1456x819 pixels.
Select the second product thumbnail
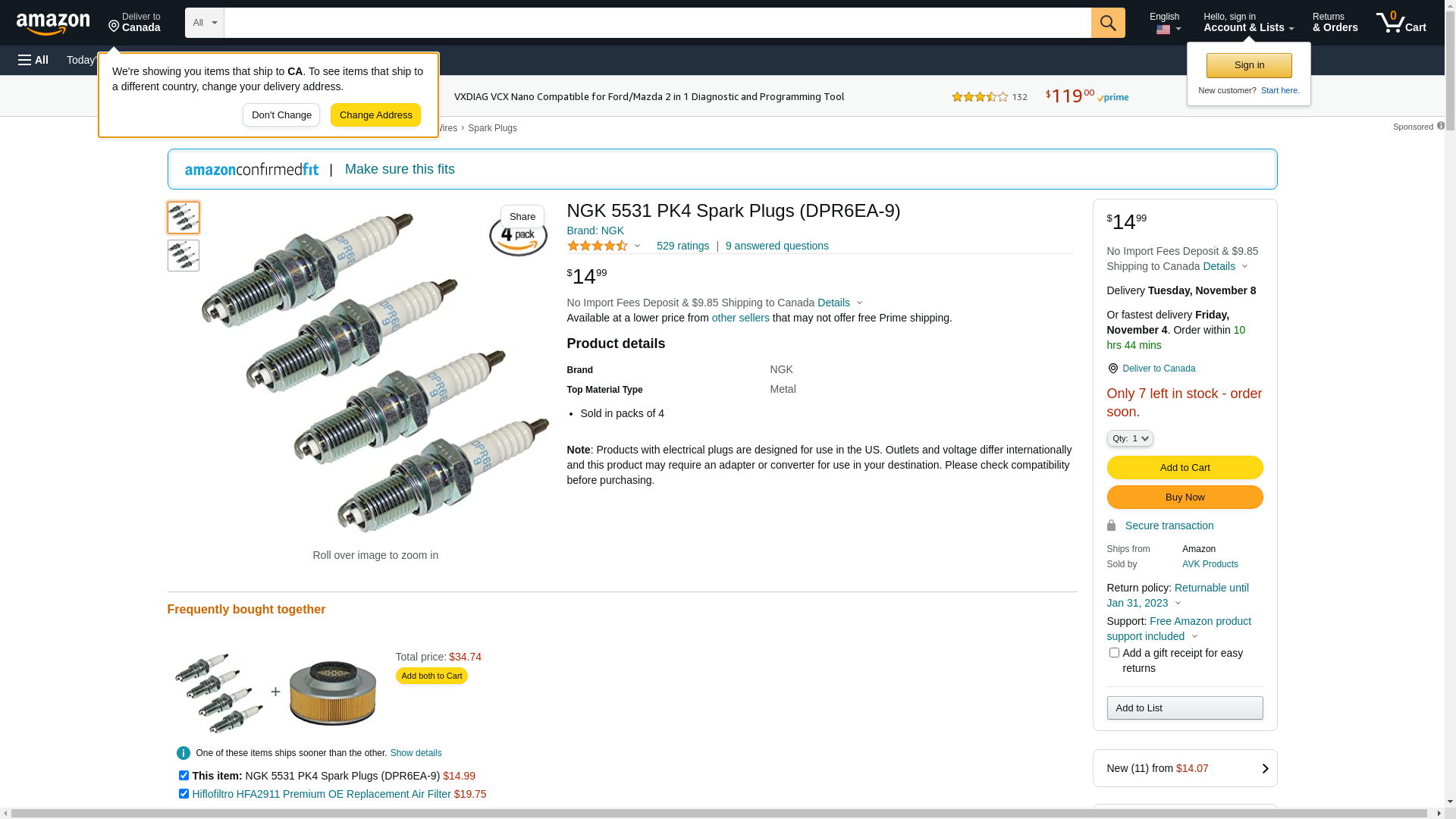pyautogui.click(x=184, y=256)
